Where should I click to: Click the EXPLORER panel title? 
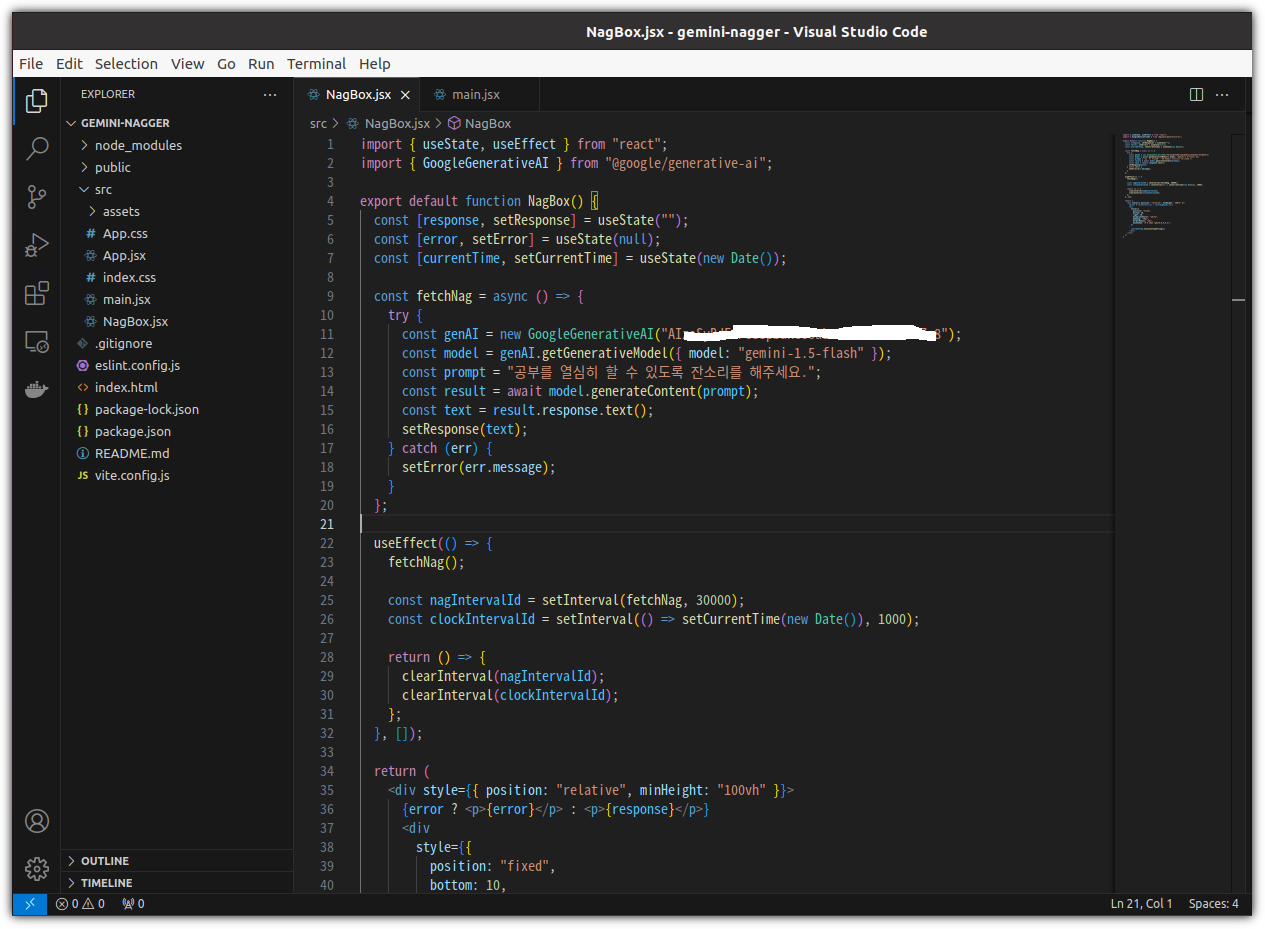tap(108, 94)
